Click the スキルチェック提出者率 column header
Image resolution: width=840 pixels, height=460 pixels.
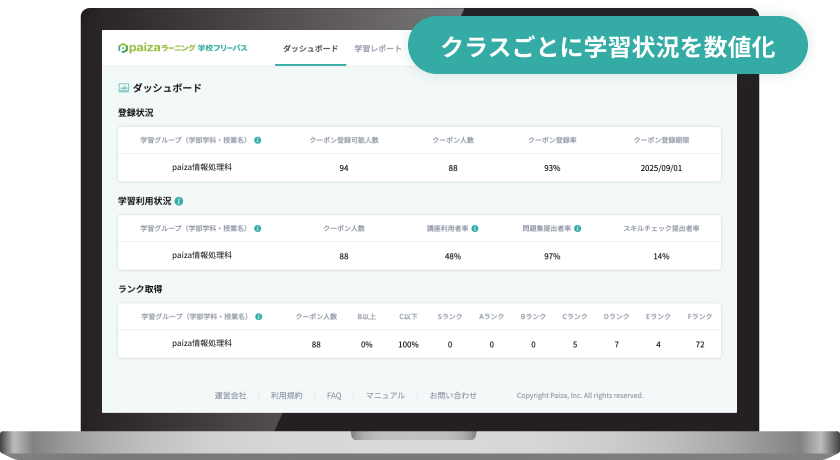[662, 229]
